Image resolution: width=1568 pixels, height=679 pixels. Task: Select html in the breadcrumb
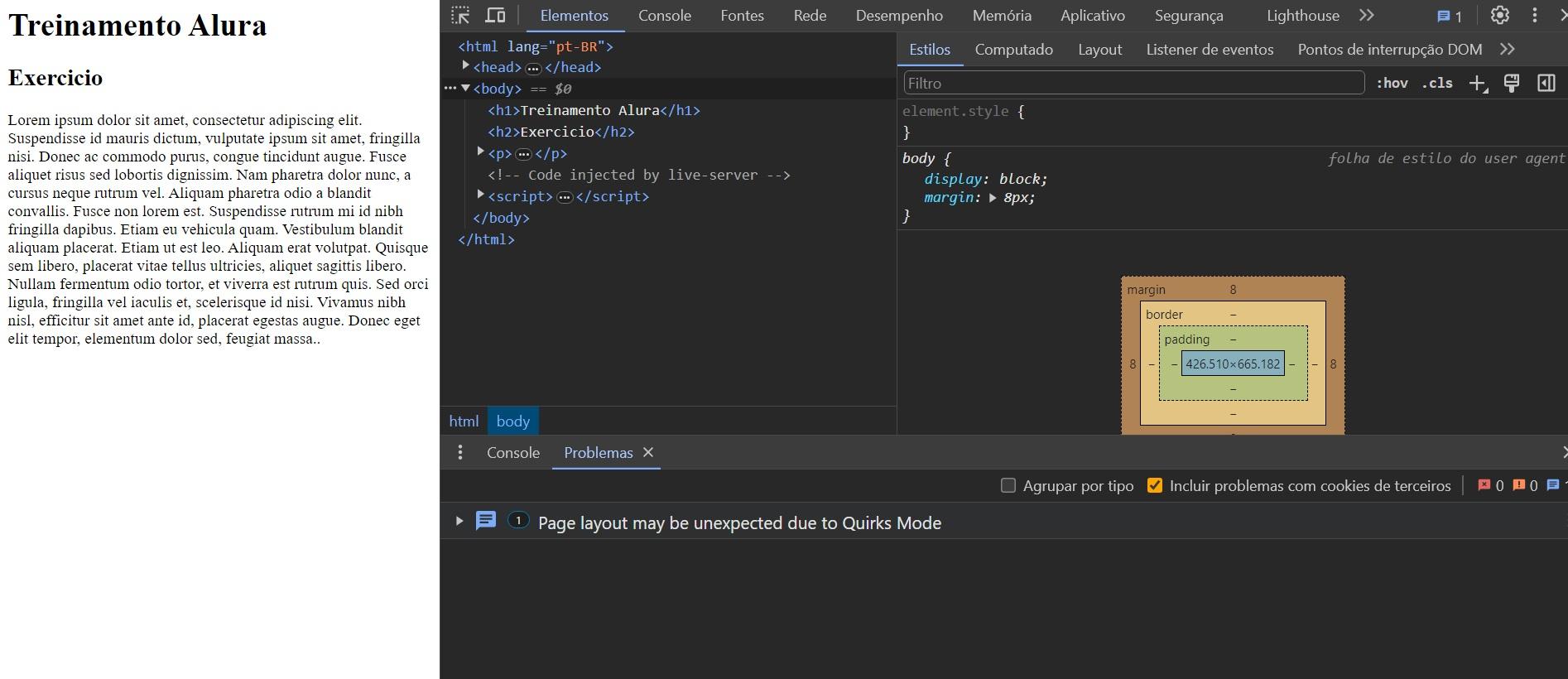click(x=464, y=421)
